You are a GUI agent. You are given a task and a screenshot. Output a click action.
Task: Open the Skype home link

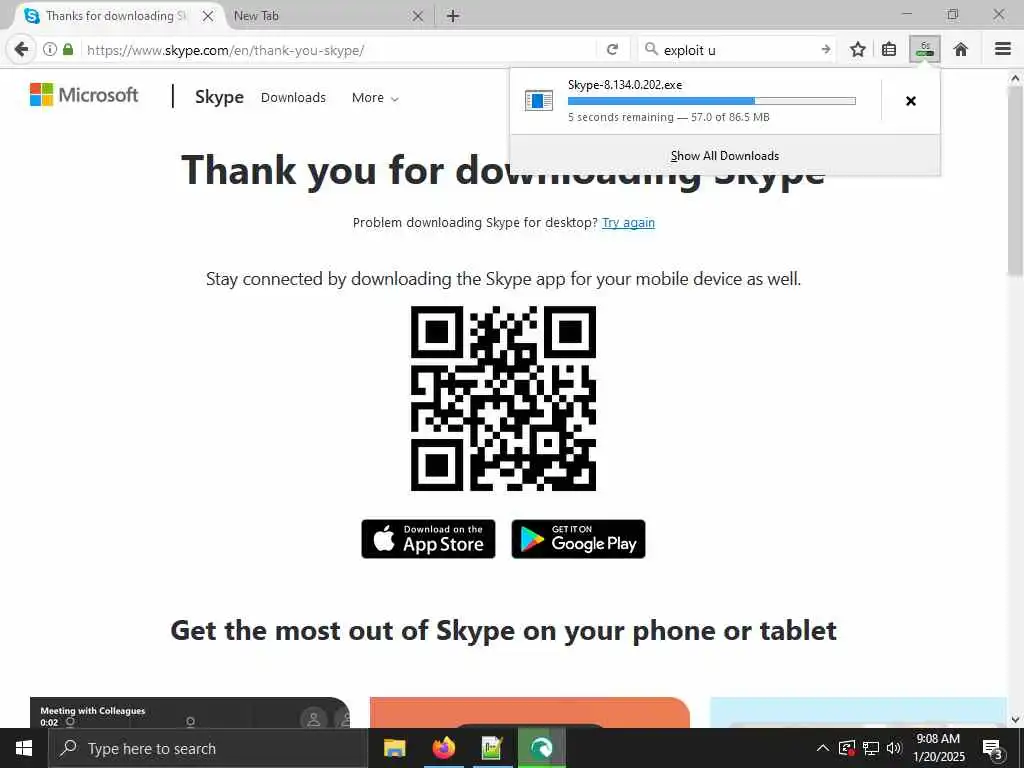click(219, 97)
